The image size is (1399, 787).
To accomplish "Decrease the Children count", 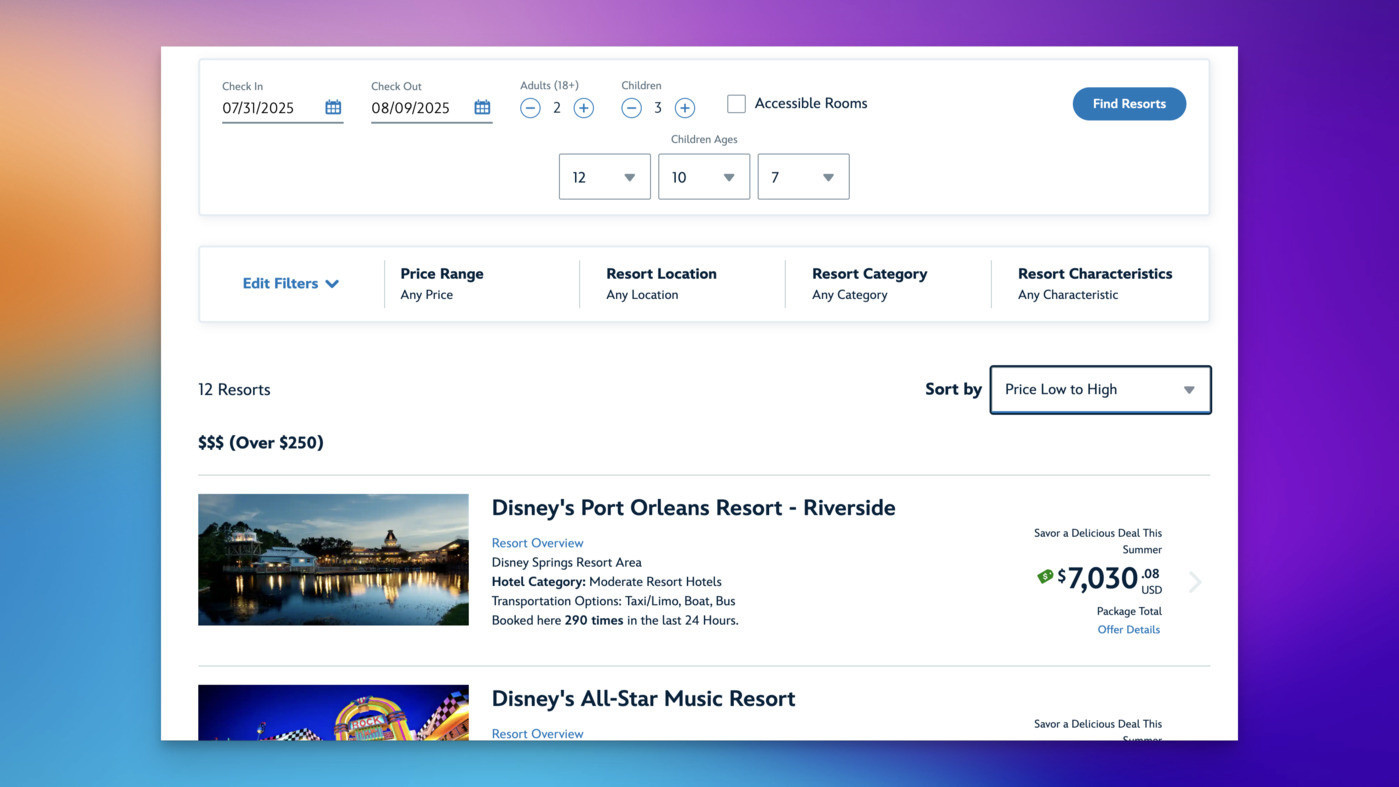I will pos(631,108).
